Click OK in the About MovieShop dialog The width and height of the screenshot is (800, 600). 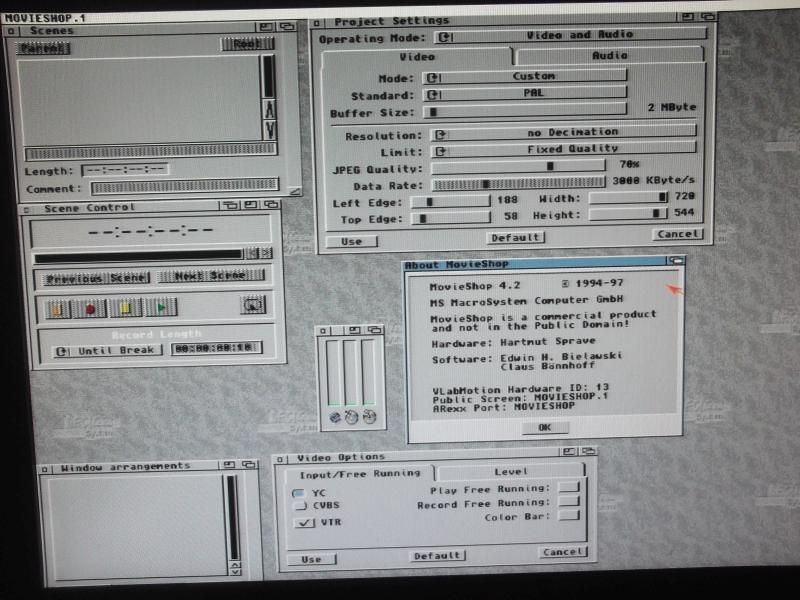543,427
